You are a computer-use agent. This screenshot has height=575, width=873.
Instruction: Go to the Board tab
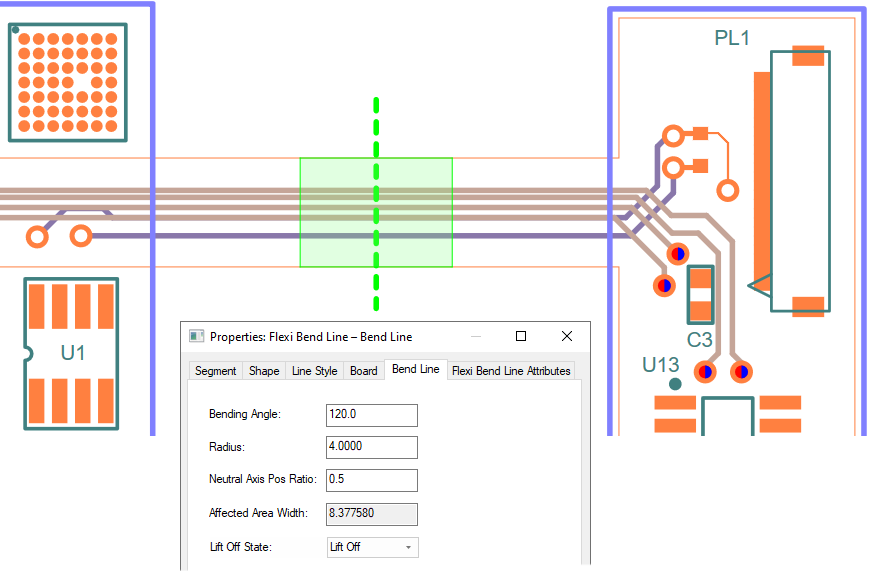tap(363, 371)
